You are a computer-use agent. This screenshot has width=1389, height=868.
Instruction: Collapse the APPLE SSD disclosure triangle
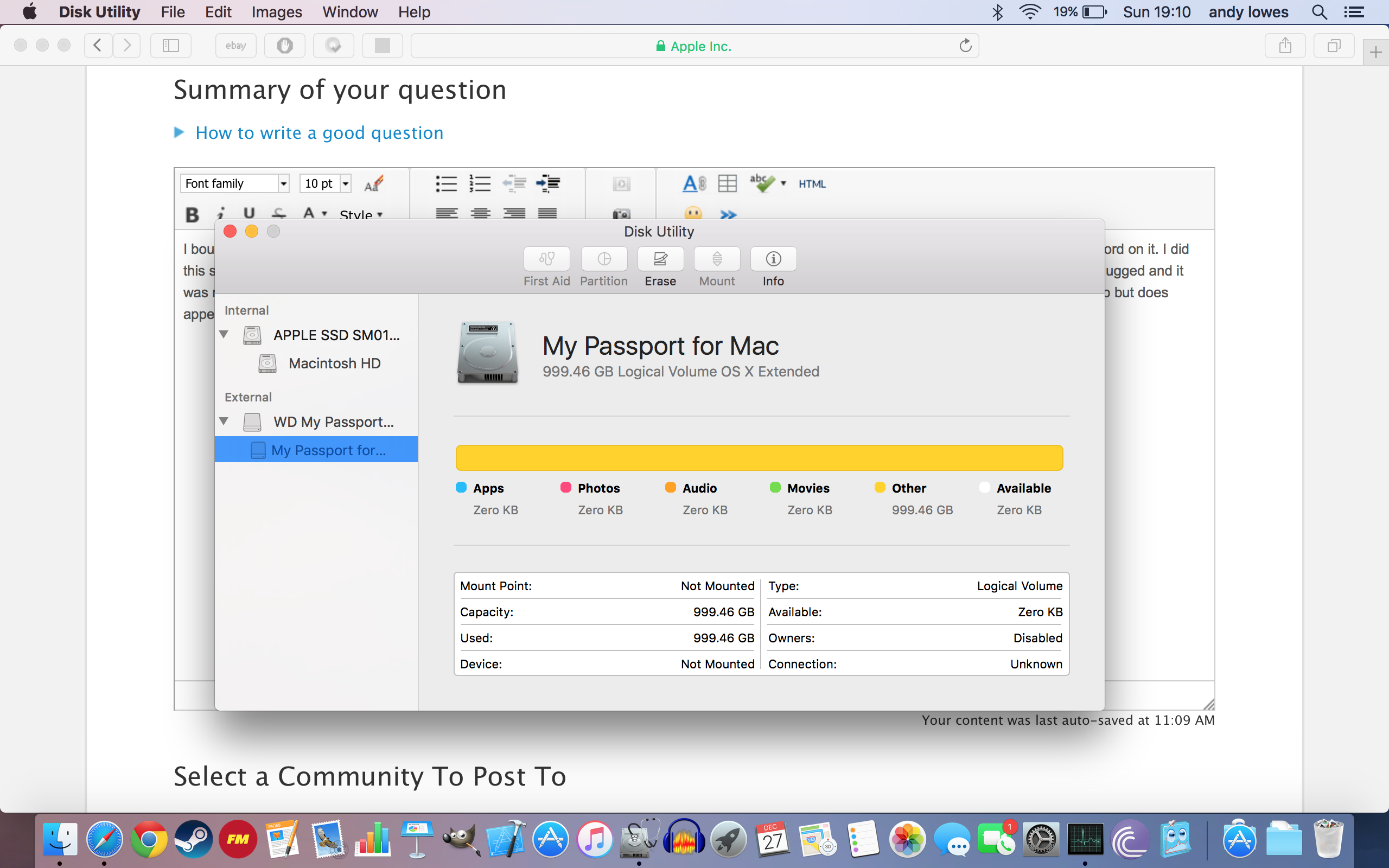224,334
